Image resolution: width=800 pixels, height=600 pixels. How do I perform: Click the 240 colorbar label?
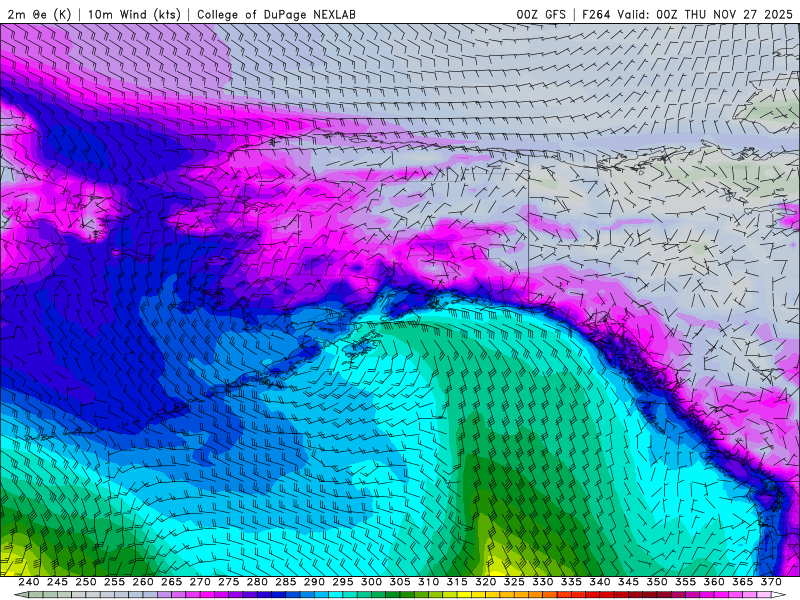point(29,582)
